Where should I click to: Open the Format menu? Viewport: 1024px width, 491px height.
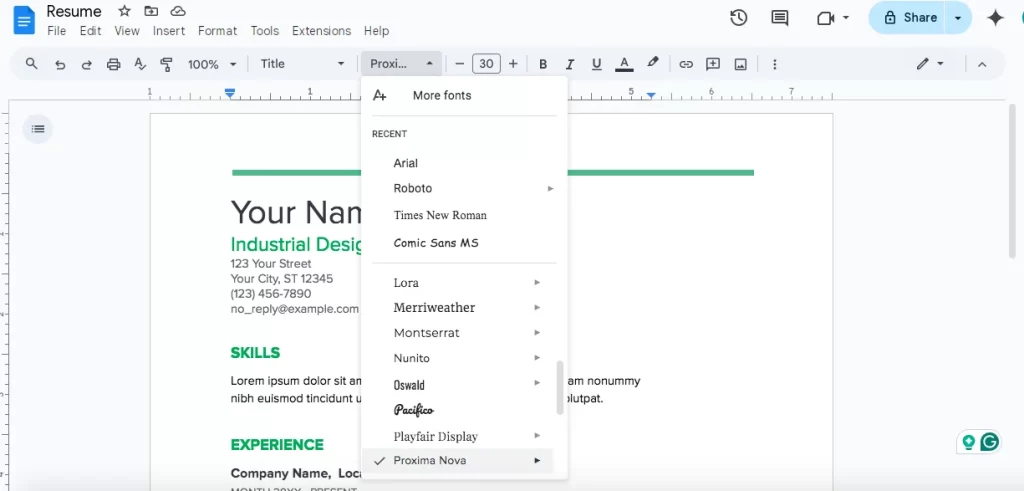[217, 31]
